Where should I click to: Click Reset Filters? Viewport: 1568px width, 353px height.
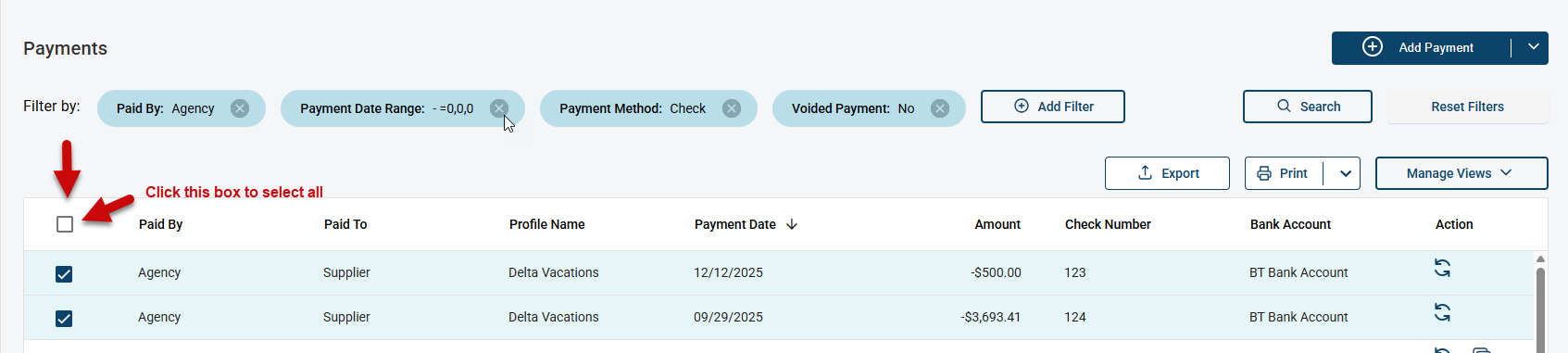tap(1467, 107)
